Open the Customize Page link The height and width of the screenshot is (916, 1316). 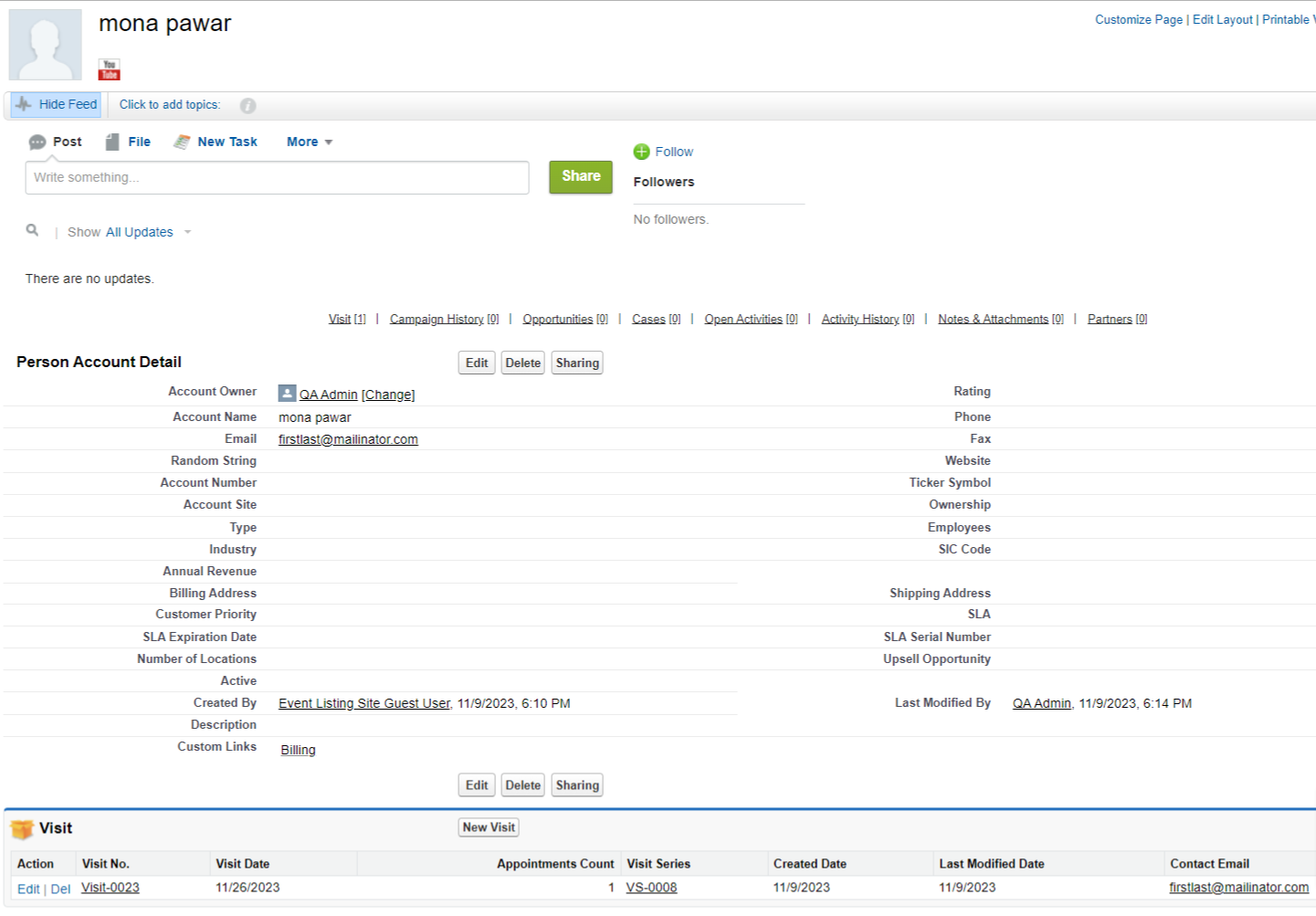(x=1138, y=20)
